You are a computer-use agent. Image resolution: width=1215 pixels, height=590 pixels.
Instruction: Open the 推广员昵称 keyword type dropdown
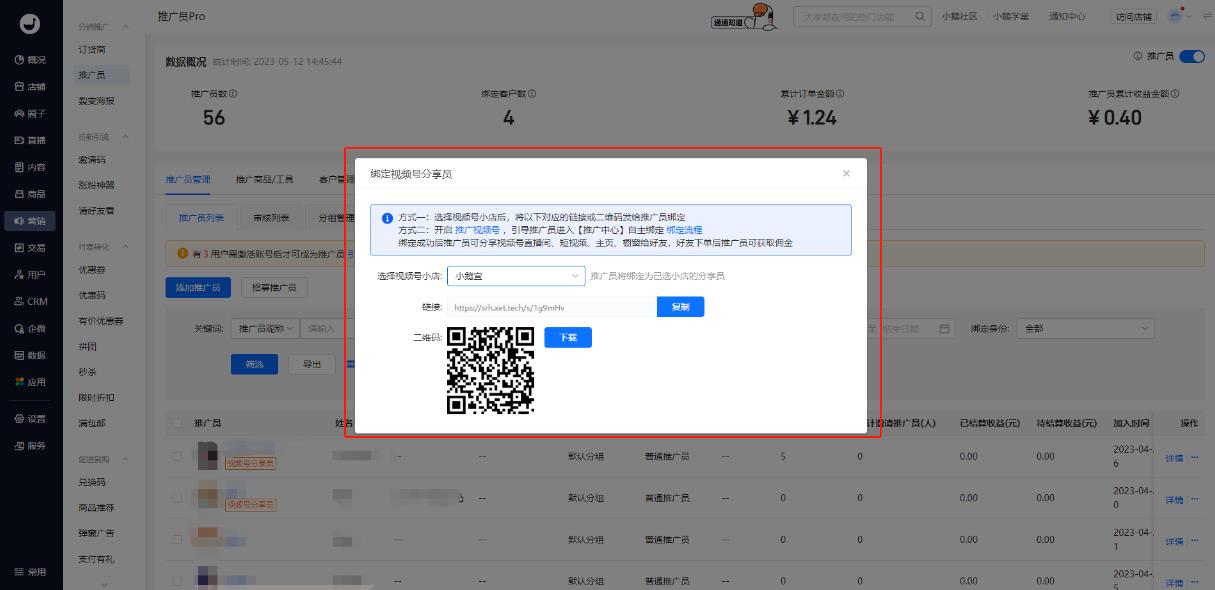(x=263, y=328)
